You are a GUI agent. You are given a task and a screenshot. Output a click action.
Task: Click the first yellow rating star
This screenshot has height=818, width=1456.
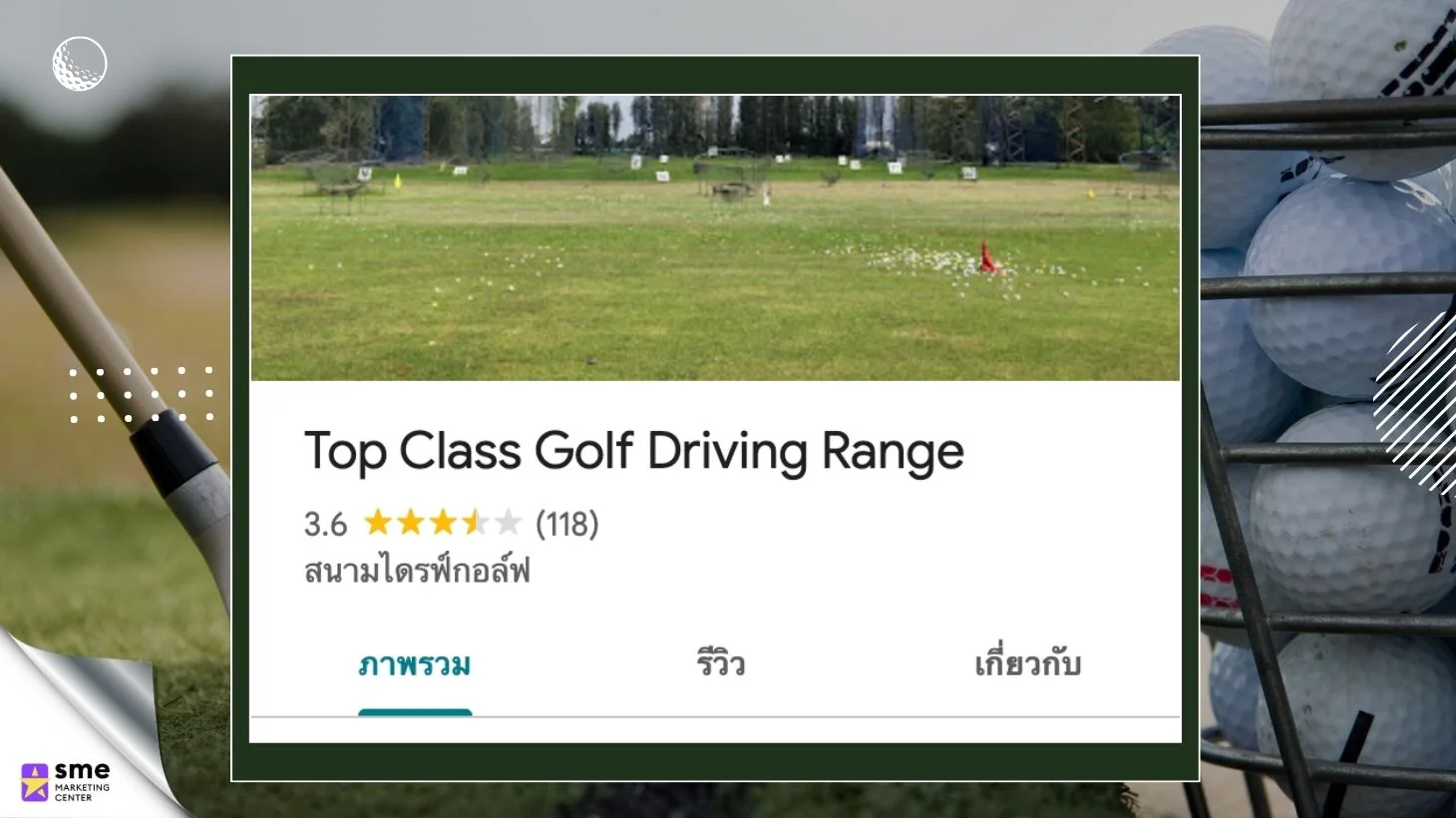[x=377, y=522]
